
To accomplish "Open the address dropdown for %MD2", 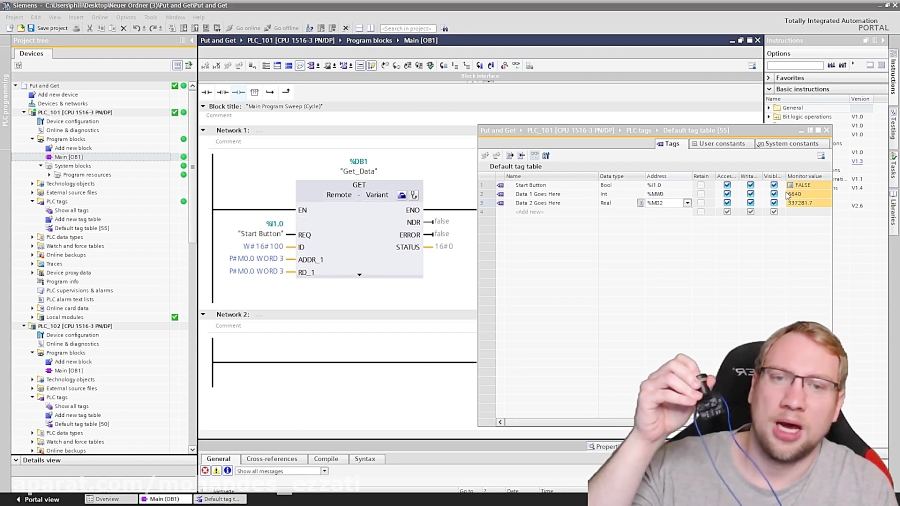I will coord(687,203).
